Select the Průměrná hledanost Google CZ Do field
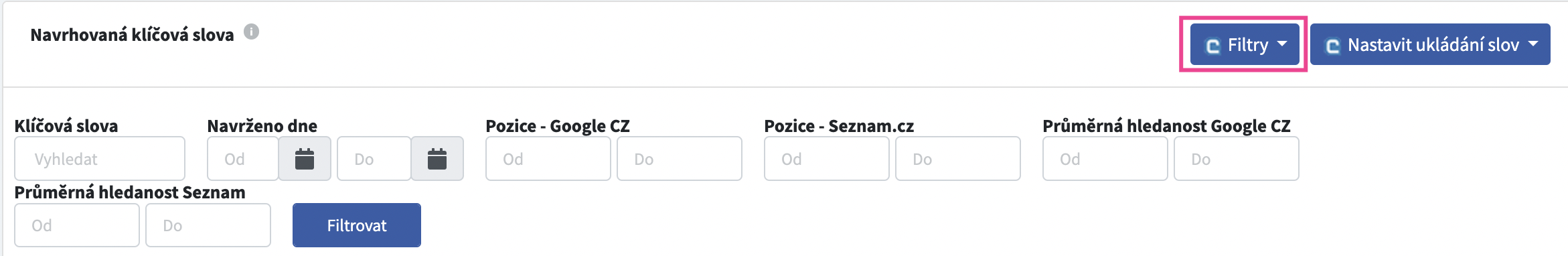Viewport: 1568px width, 256px height. [1237, 159]
